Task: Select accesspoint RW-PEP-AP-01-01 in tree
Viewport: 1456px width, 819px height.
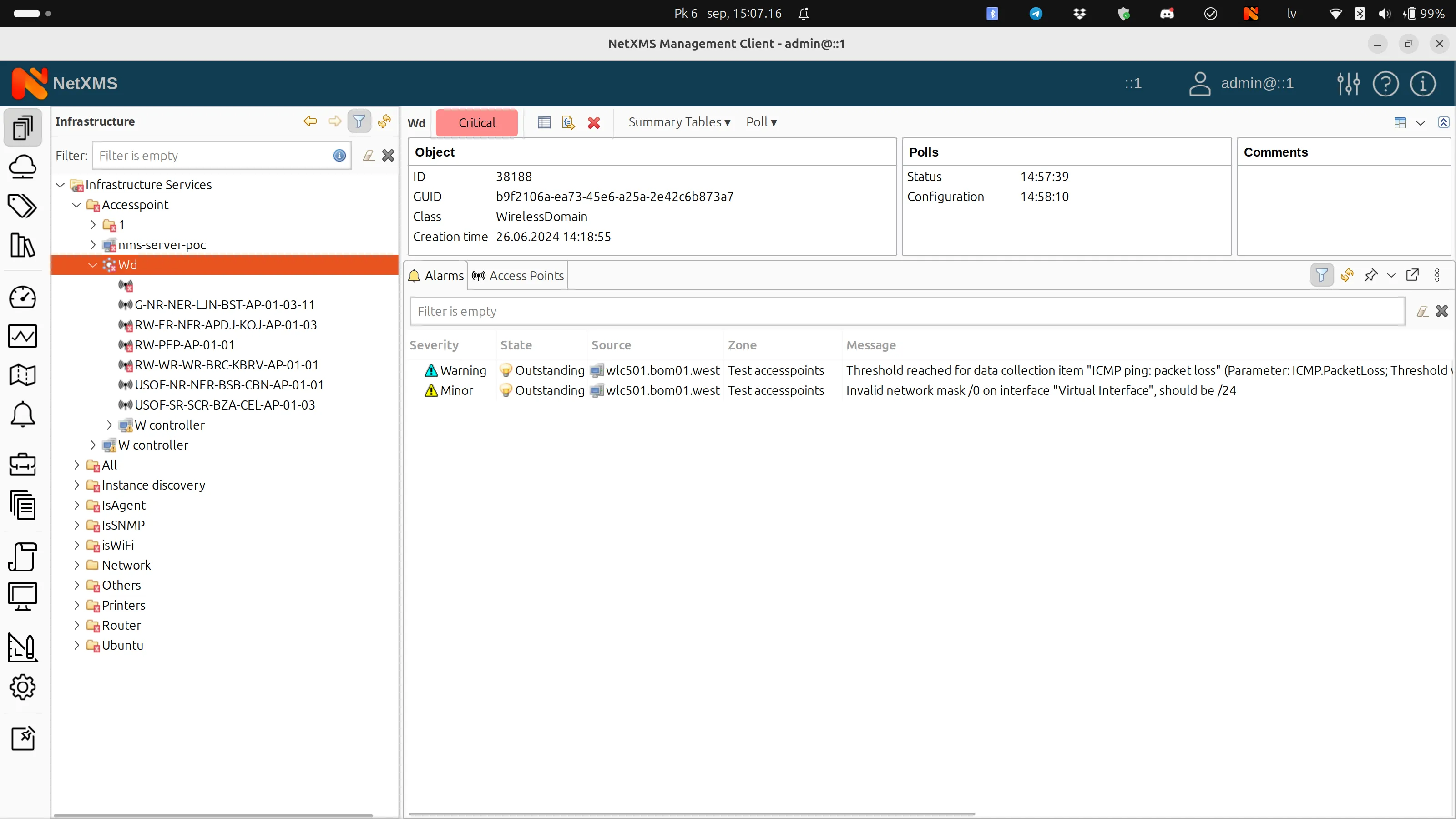Action: pyautogui.click(x=185, y=345)
